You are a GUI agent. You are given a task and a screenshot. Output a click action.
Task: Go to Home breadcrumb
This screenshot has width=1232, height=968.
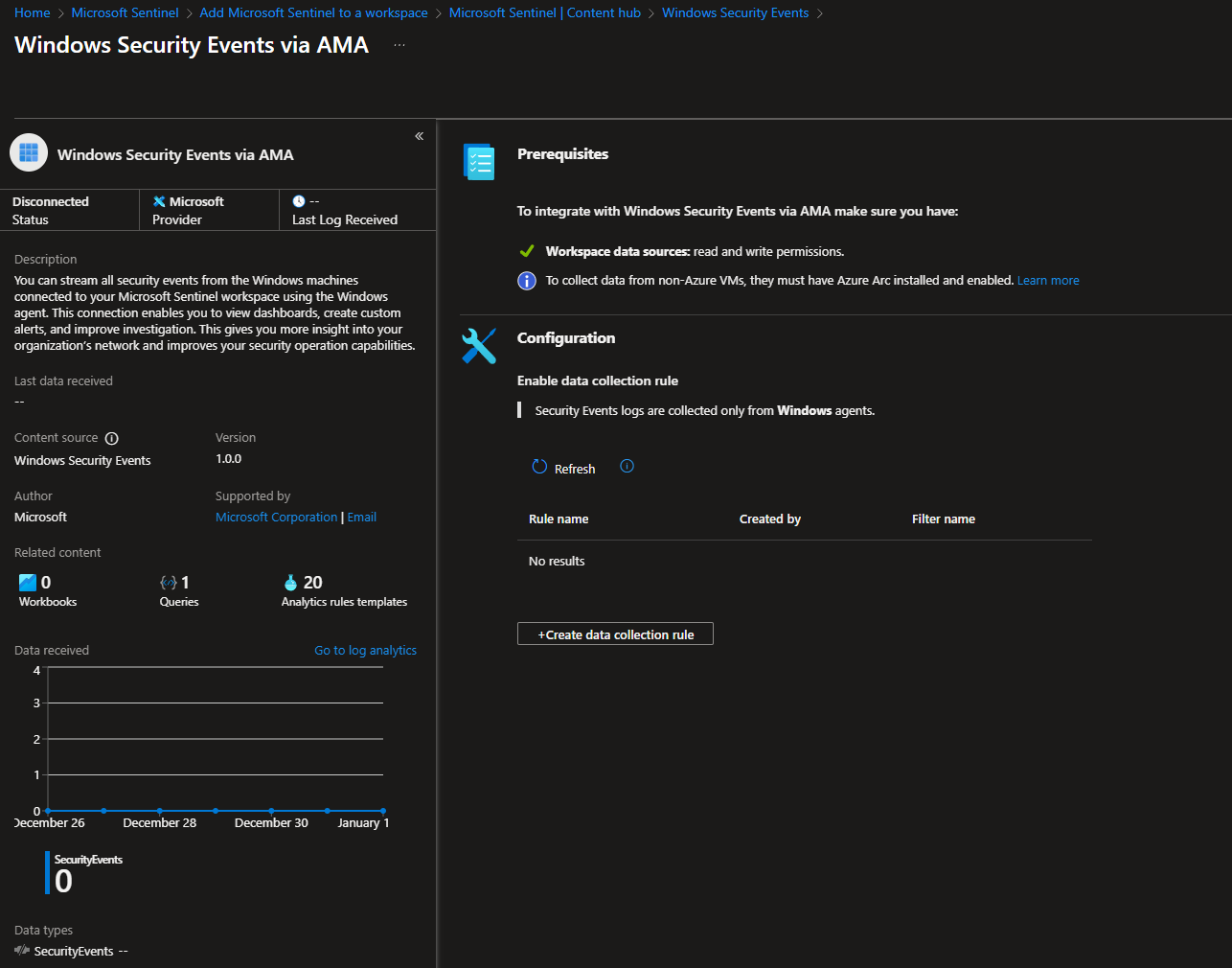(x=32, y=12)
